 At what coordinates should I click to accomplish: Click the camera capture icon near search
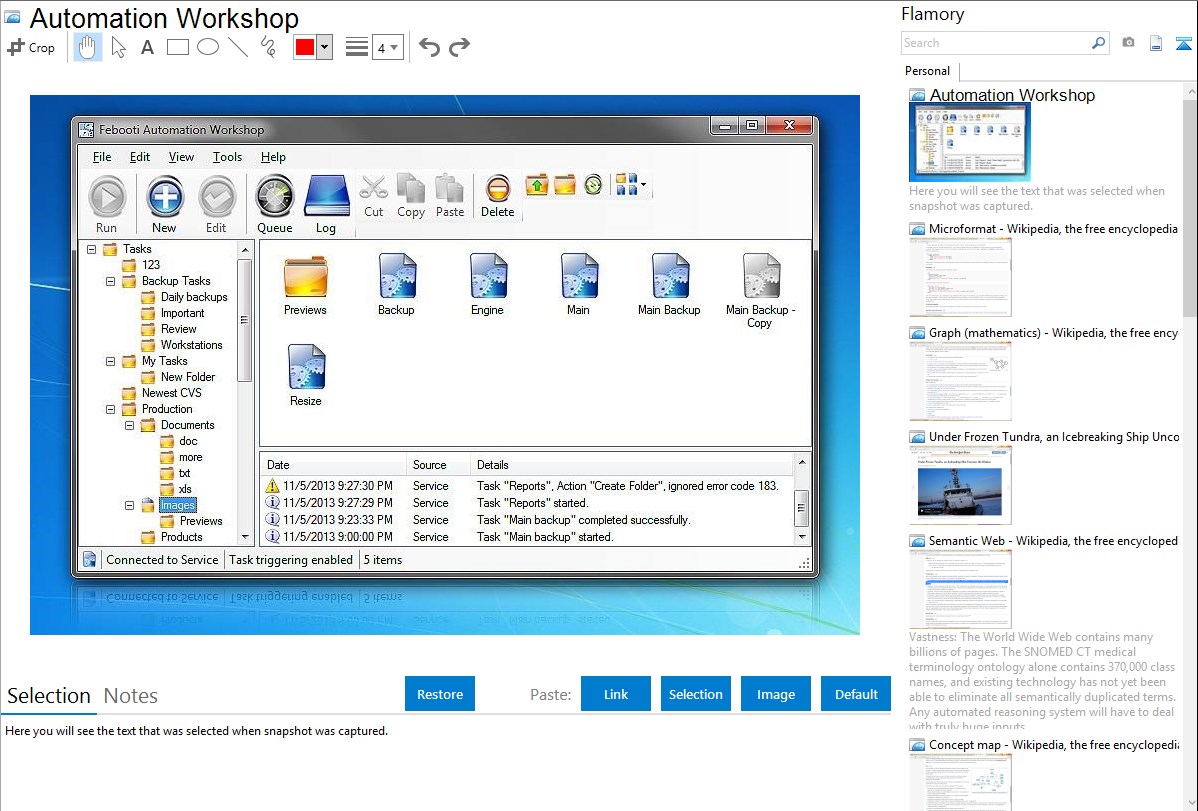coord(1128,43)
